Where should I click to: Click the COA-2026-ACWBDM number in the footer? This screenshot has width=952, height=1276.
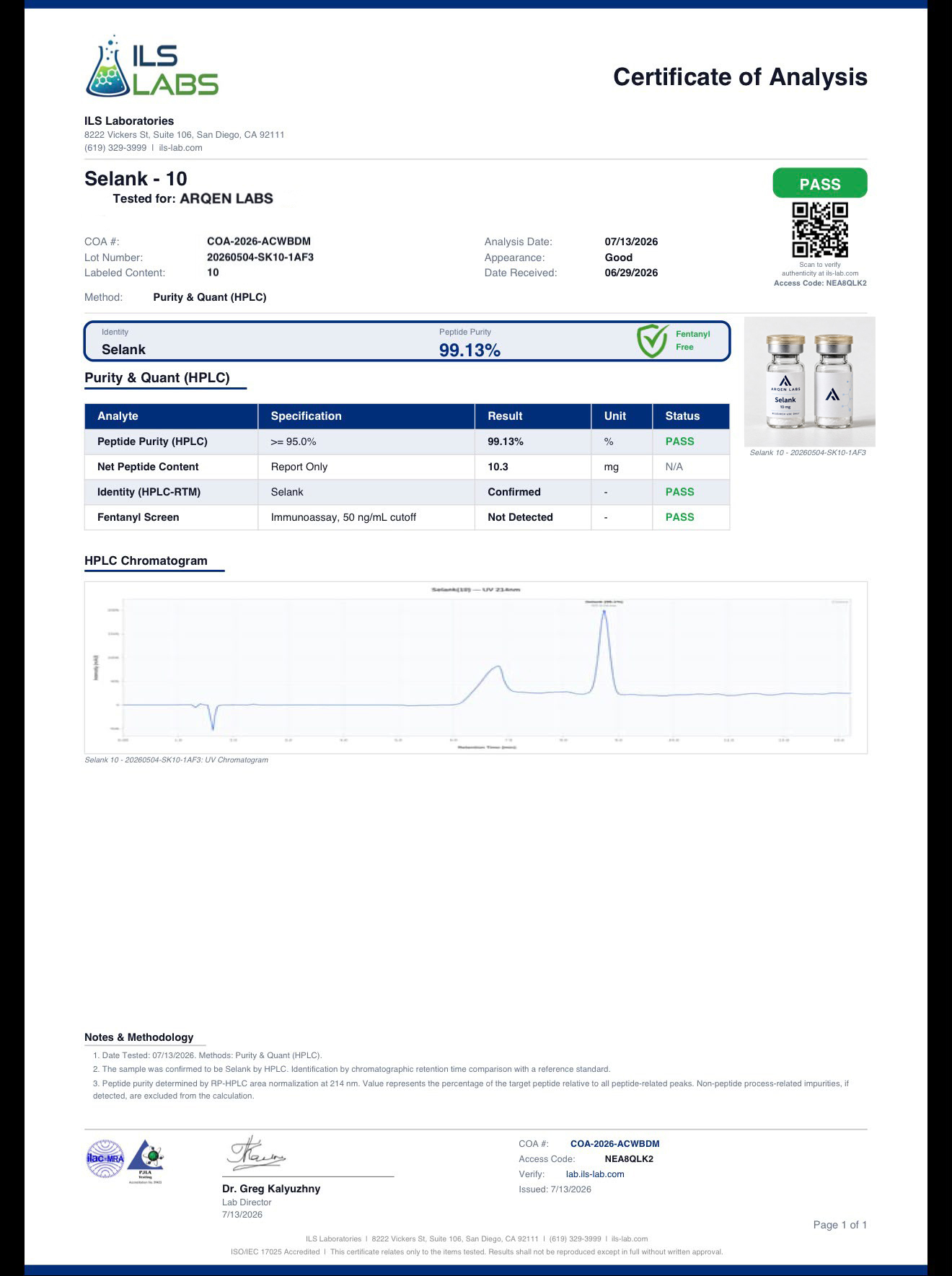[x=614, y=1143]
